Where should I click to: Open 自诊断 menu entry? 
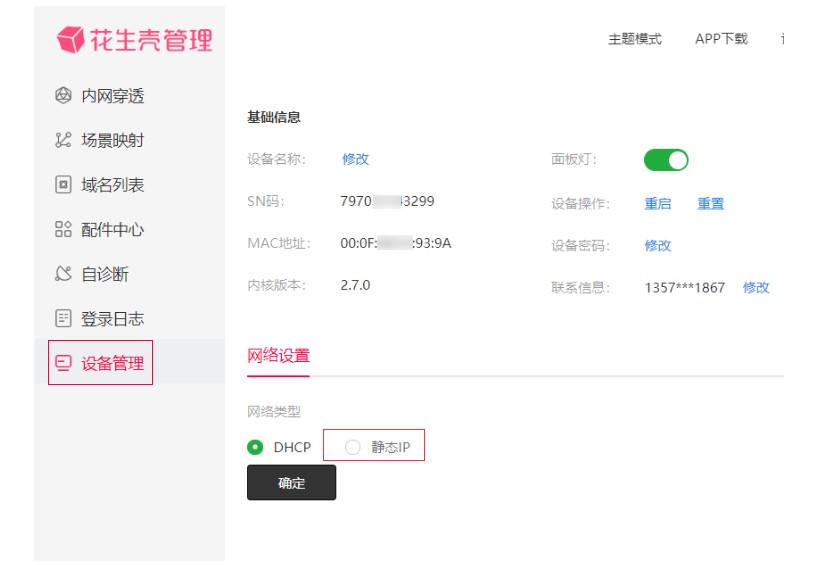tap(105, 274)
